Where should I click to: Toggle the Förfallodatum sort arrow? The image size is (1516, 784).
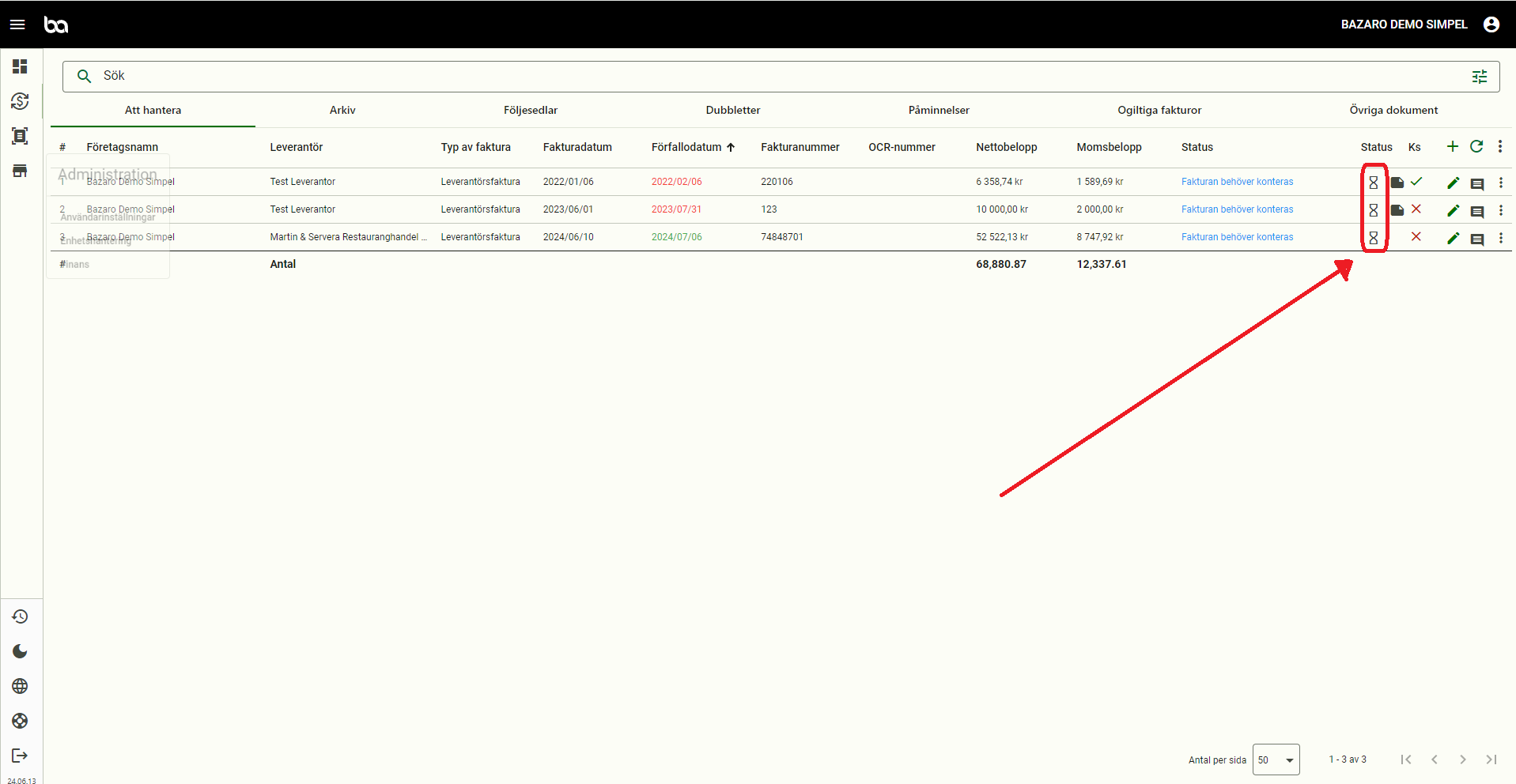731,147
